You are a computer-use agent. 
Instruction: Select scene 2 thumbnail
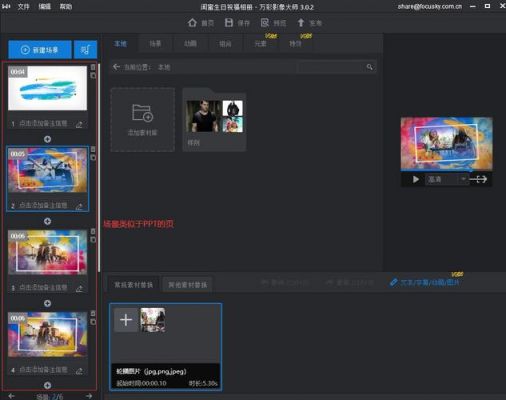coord(47,170)
